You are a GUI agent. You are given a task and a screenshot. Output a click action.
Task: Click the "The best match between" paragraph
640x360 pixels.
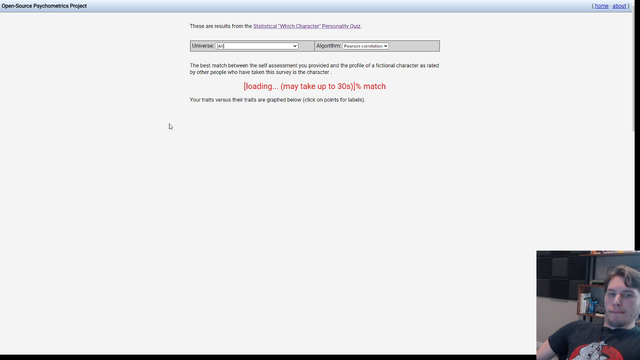click(314, 69)
